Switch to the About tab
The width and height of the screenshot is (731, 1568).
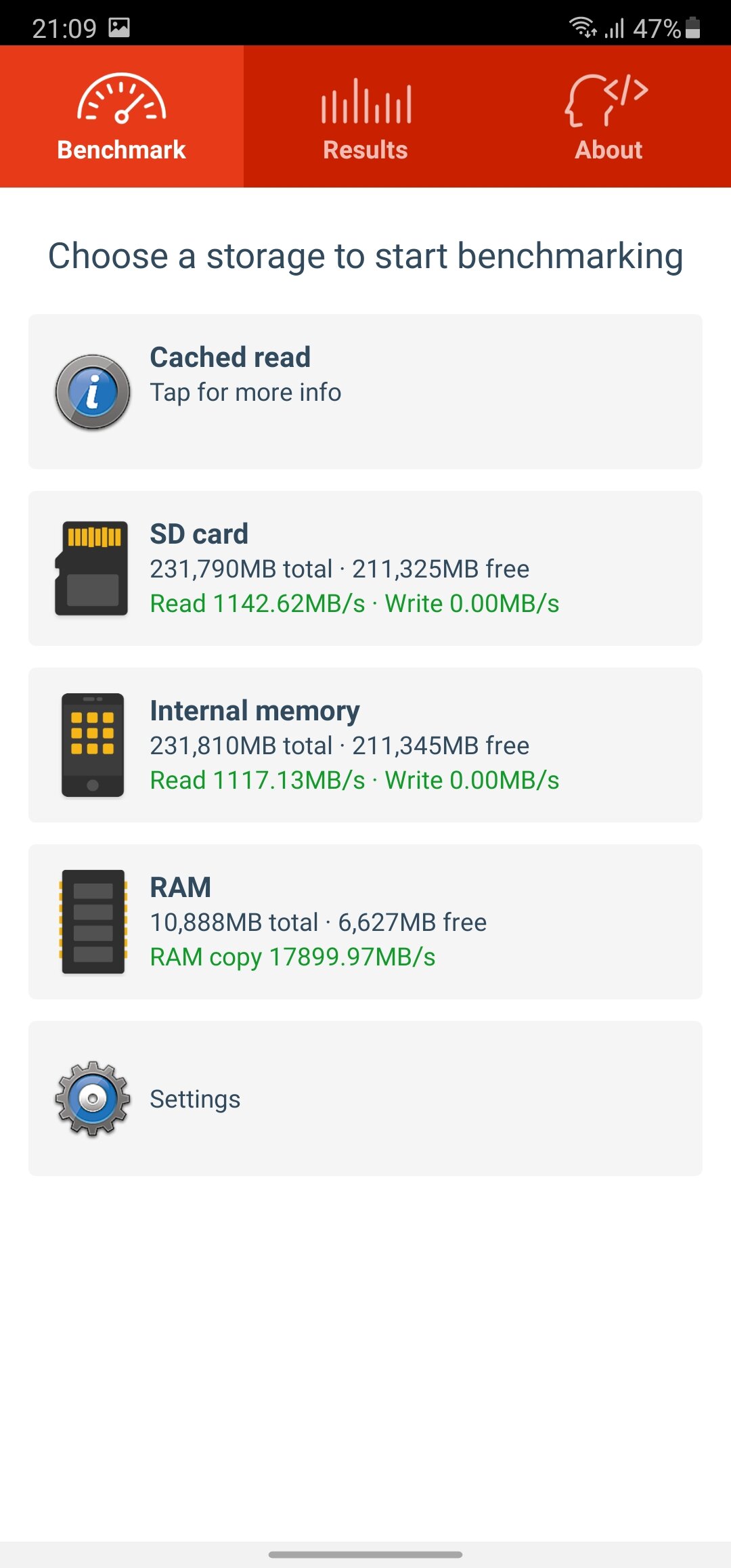coord(609,116)
